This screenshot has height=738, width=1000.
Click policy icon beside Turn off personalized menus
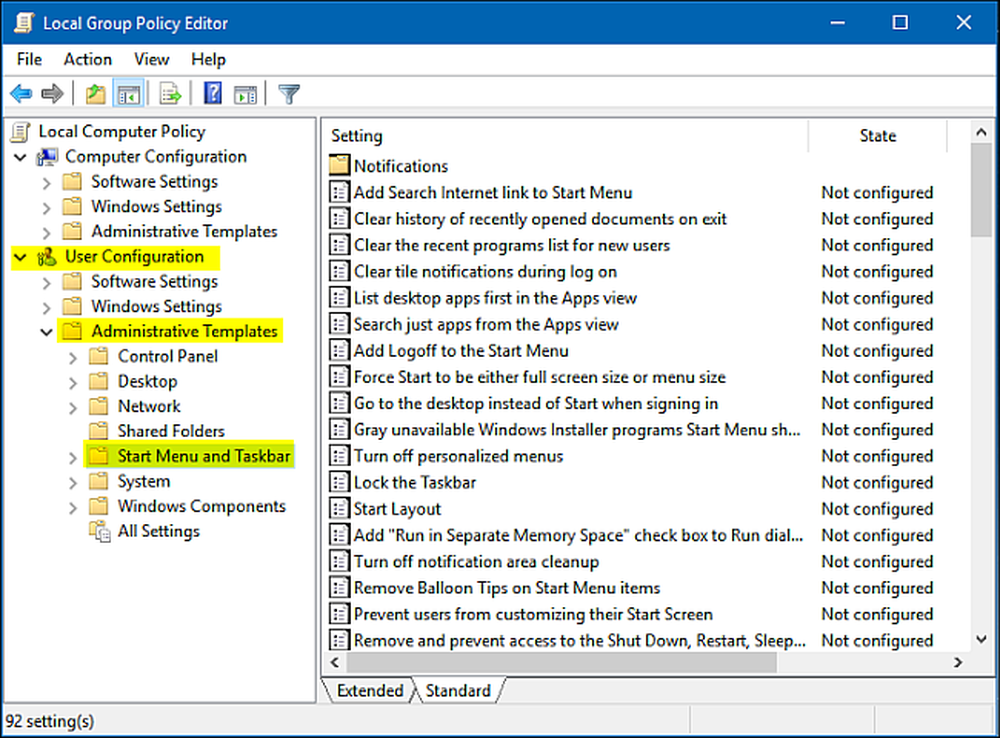(339, 456)
